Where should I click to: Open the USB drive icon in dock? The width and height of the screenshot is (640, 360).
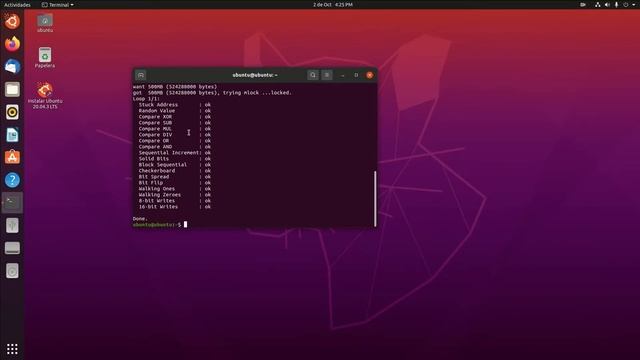(x=12, y=225)
